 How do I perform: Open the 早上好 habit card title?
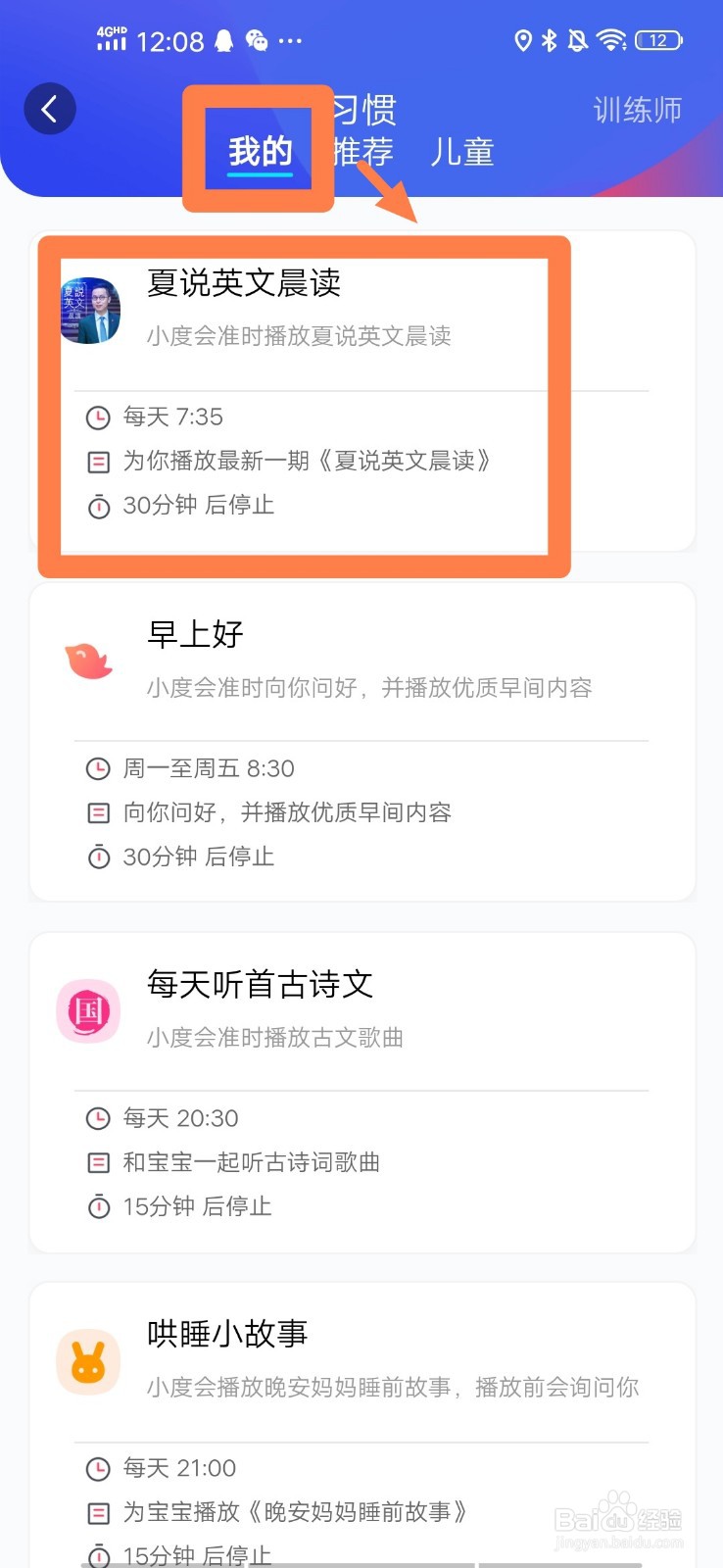(x=195, y=634)
